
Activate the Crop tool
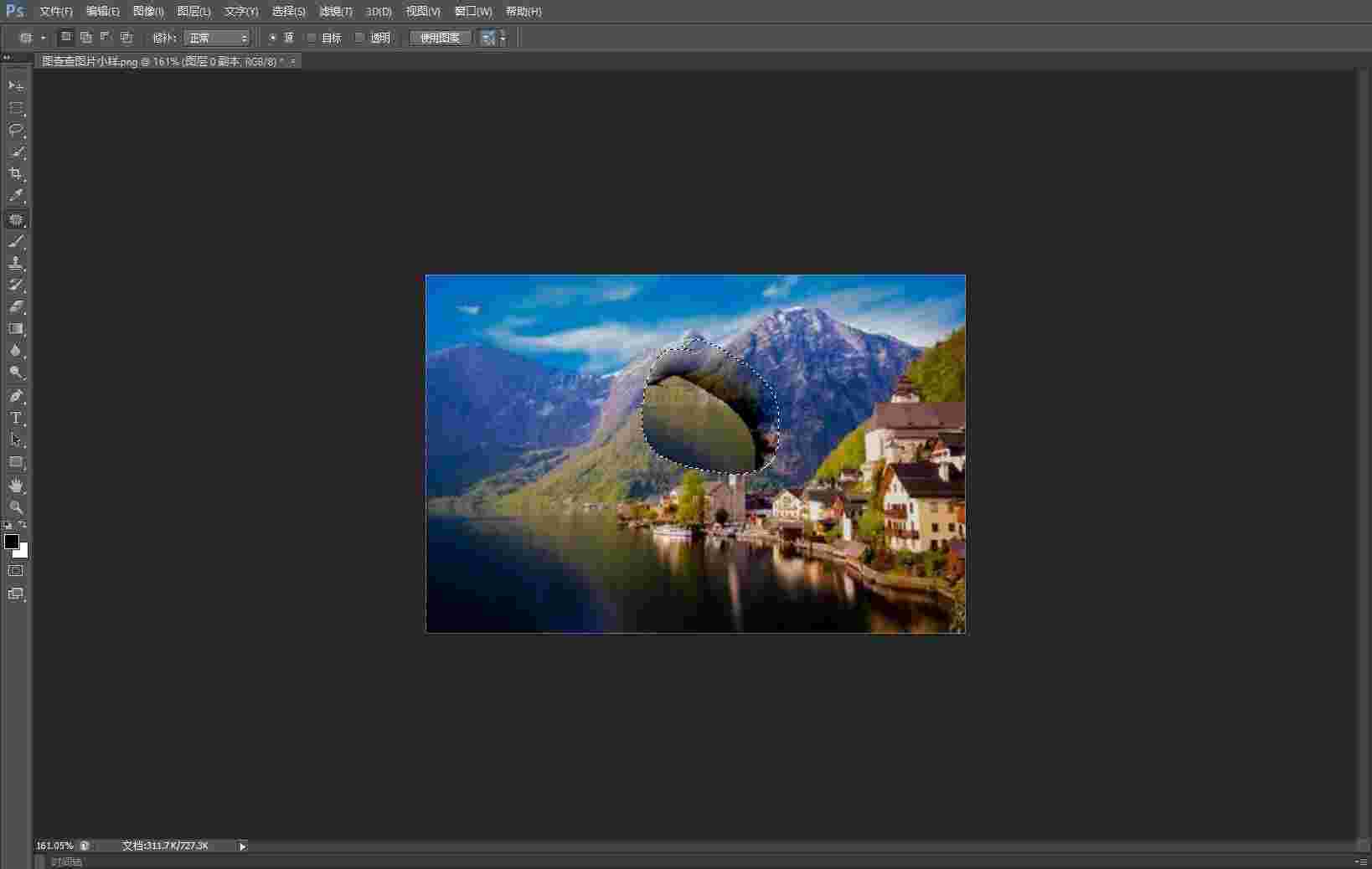16,174
